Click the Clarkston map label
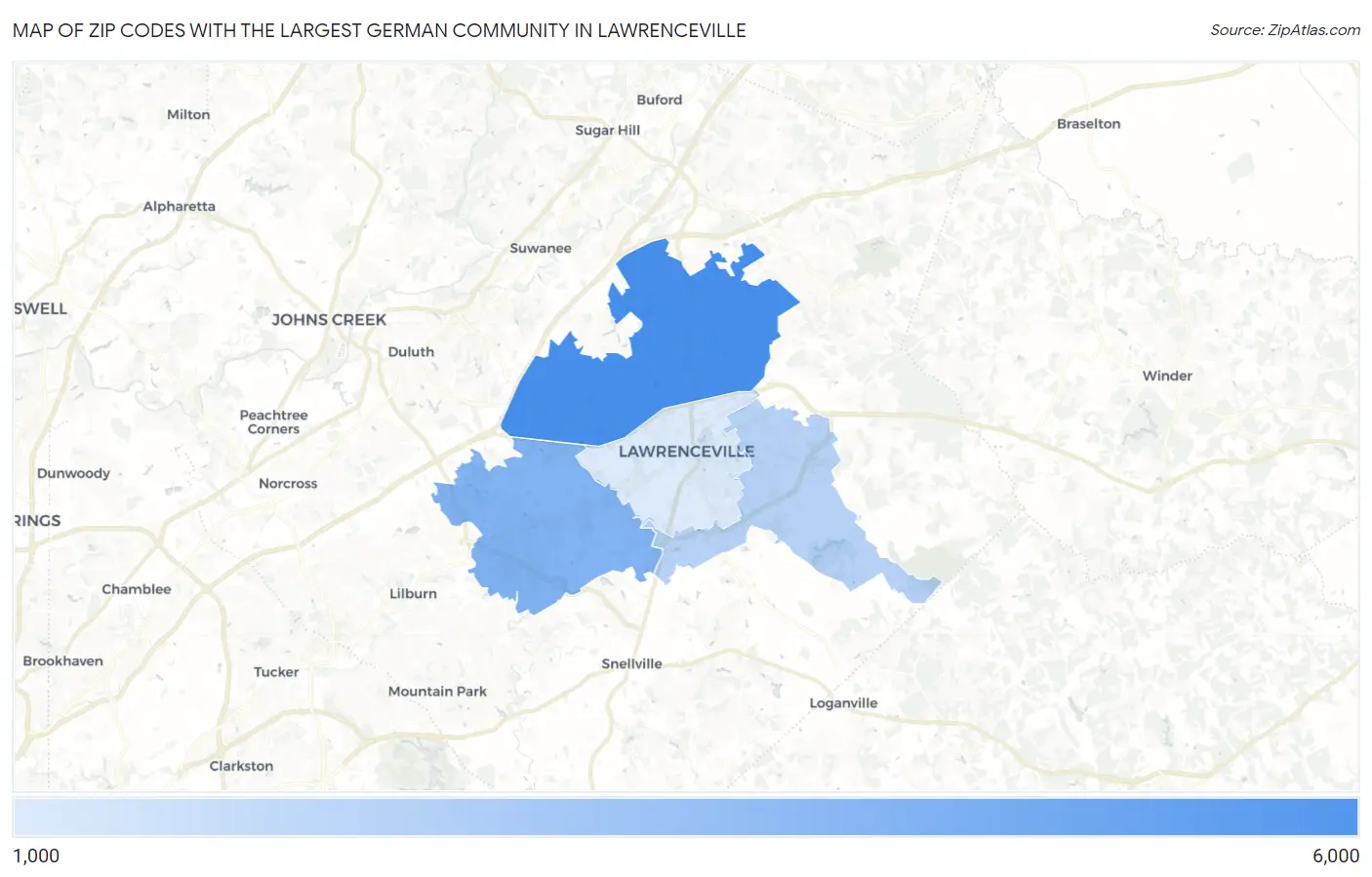 (x=241, y=766)
